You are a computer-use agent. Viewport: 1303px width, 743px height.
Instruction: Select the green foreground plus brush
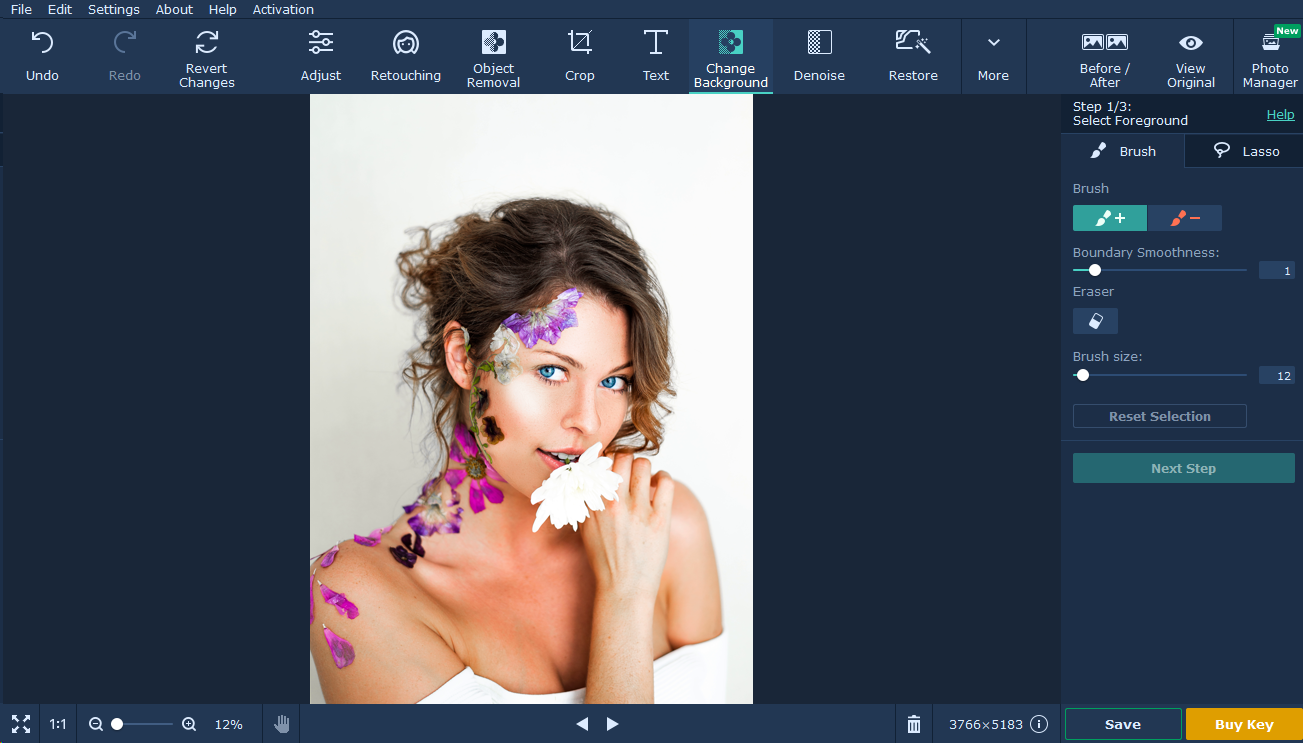(1110, 218)
